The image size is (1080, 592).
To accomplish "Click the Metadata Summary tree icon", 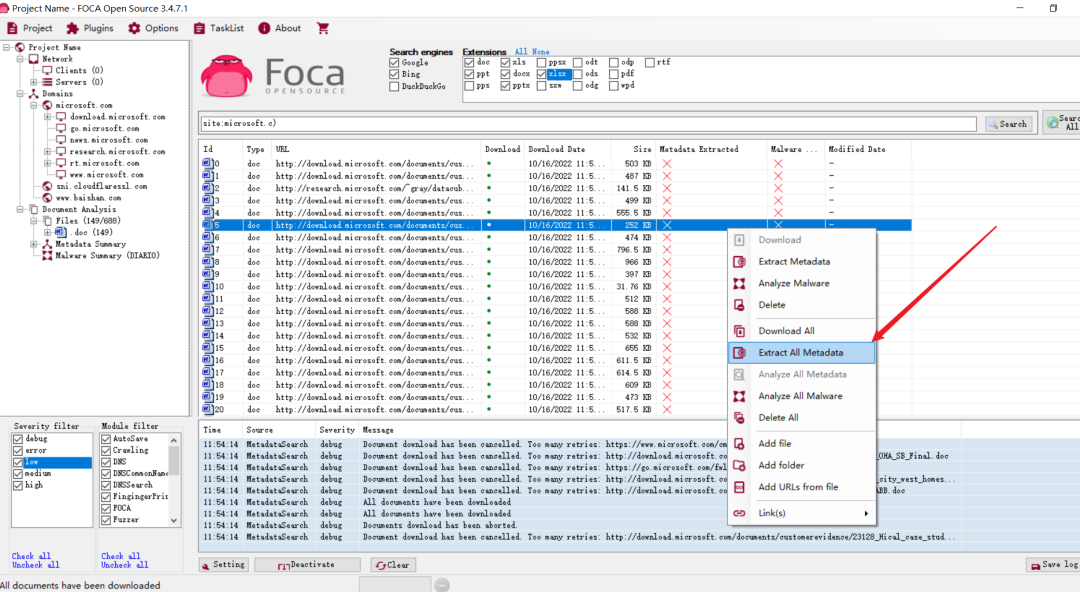I will point(47,244).
